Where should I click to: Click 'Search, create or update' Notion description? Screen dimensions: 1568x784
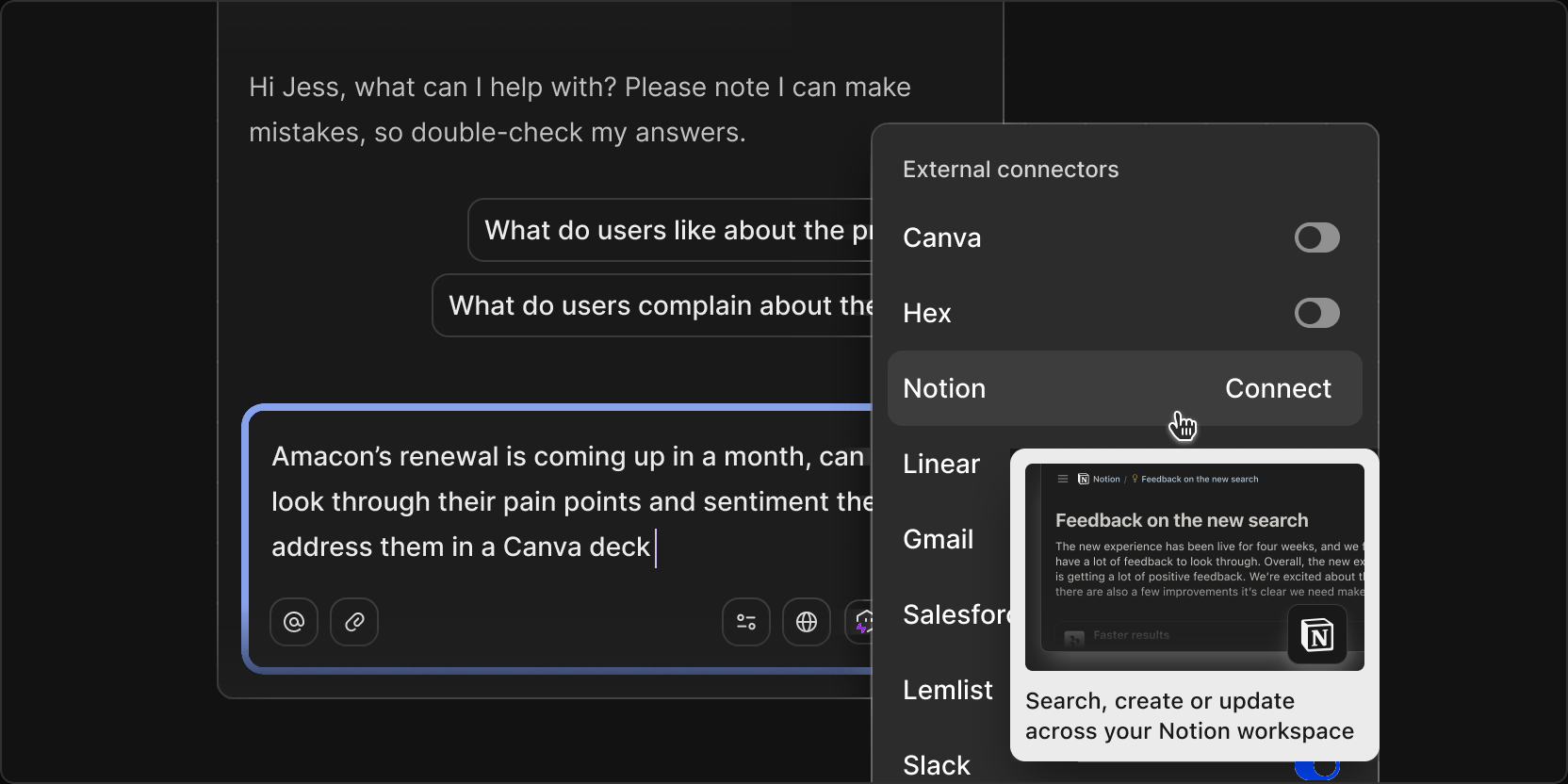tap(1189, 716)
